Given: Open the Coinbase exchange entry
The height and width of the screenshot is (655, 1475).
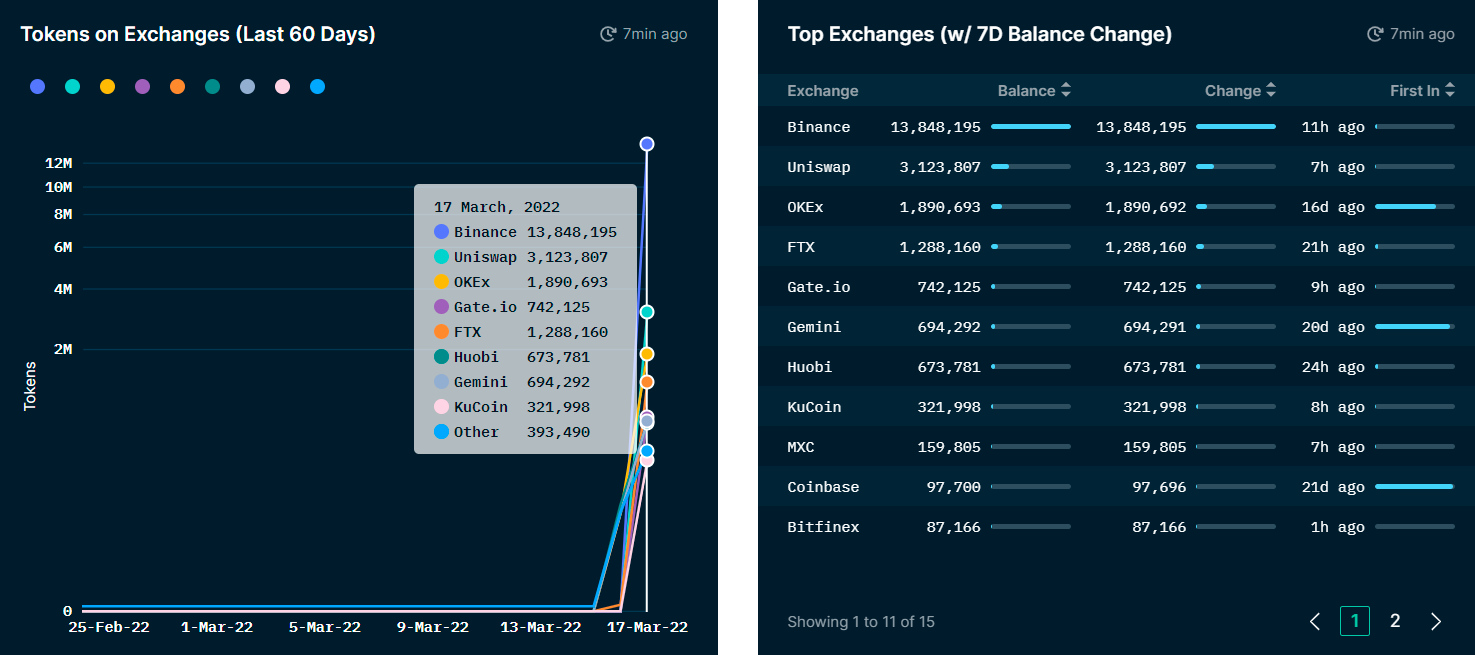Looking at the screenshot, I should (x=822, y=487).
